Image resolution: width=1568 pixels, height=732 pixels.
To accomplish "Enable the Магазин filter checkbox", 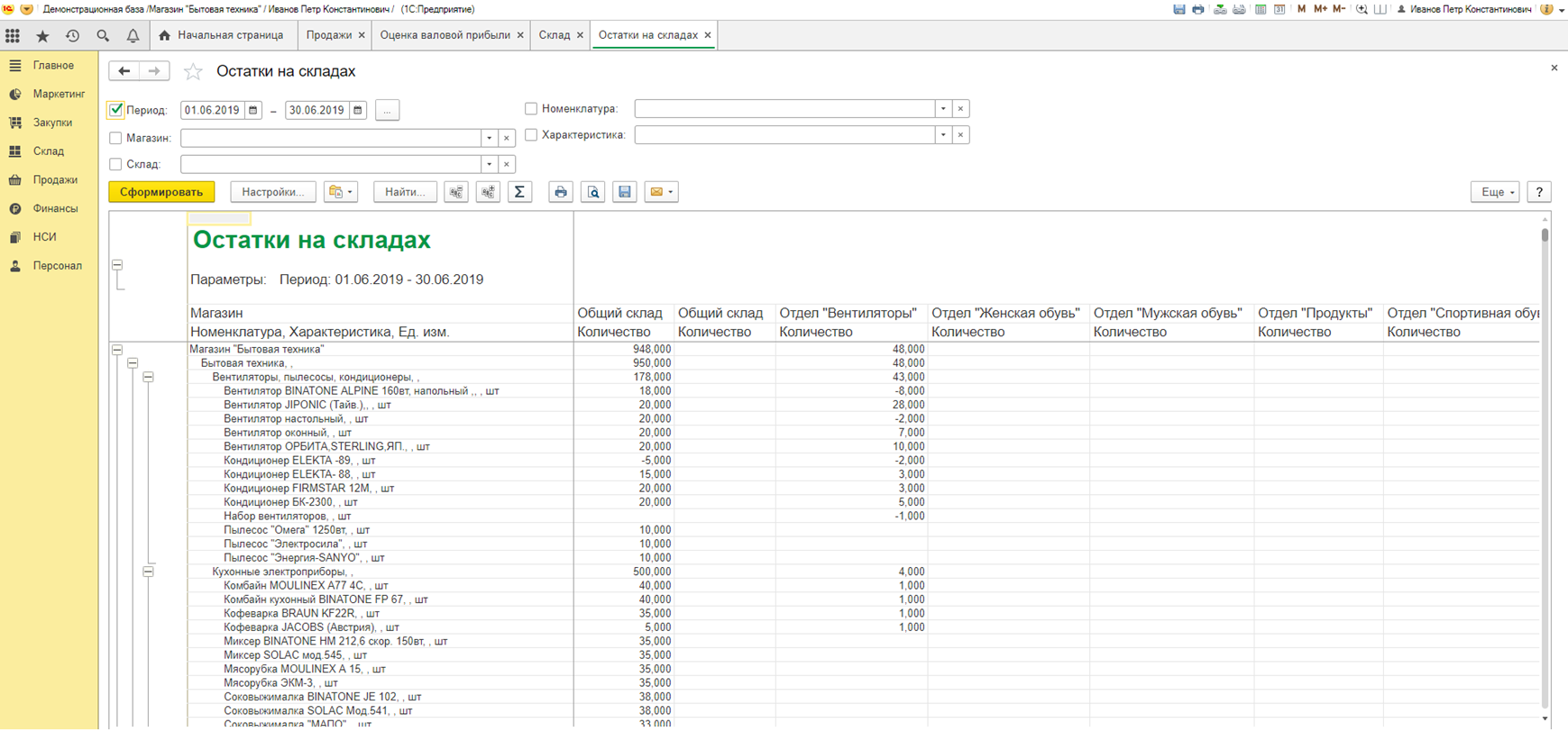I will click(x=115, y=138).
